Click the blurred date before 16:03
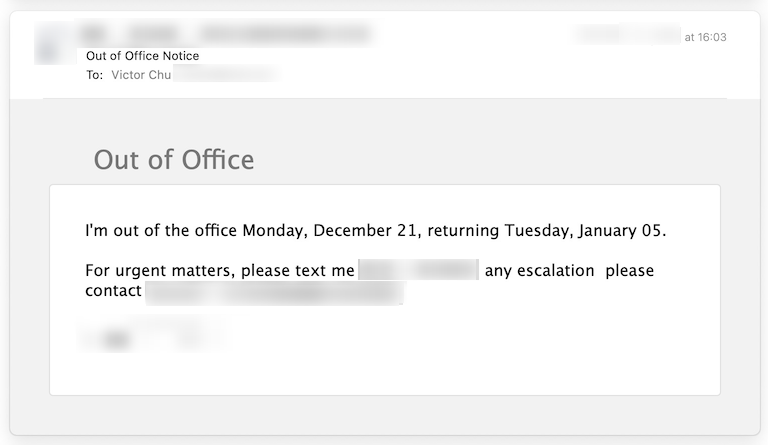 [628, 35]
